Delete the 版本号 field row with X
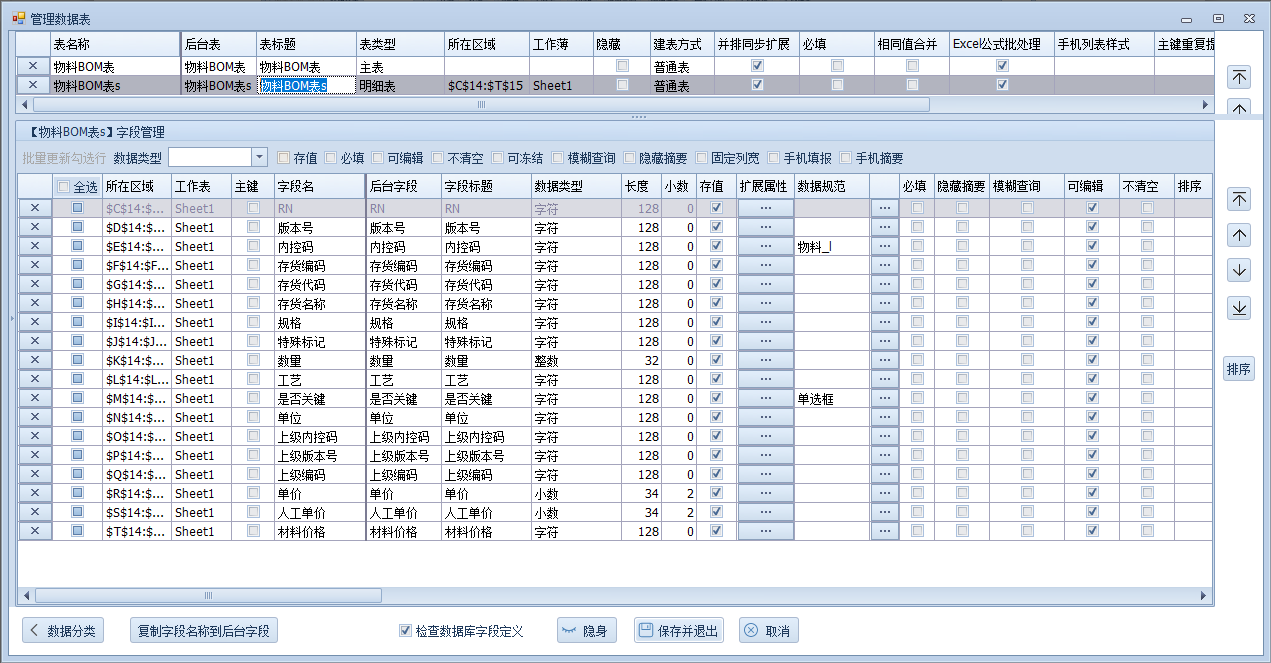 coord(34,227)
